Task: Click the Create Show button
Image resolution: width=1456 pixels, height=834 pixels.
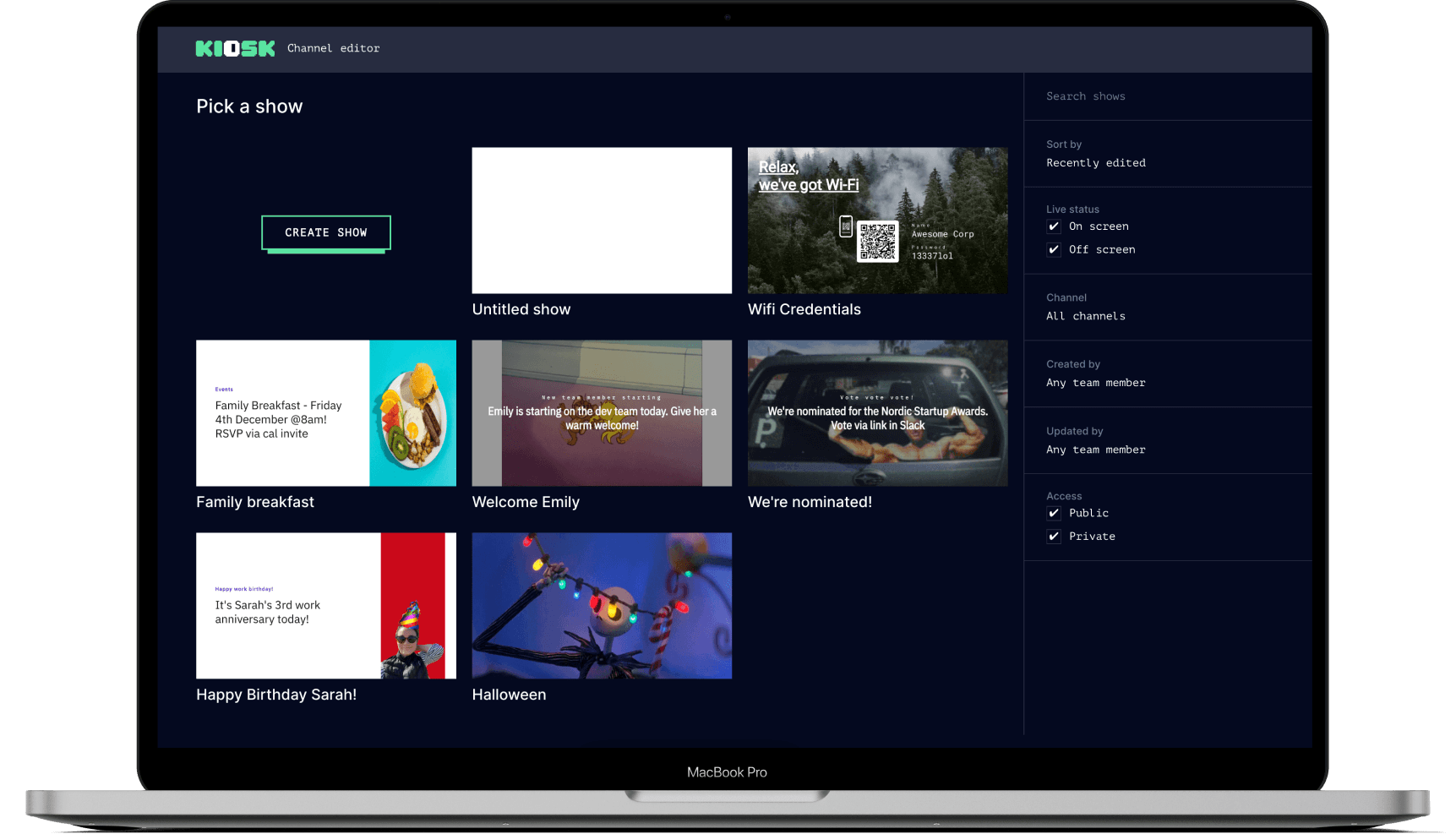Action: (x=326, y=233)
